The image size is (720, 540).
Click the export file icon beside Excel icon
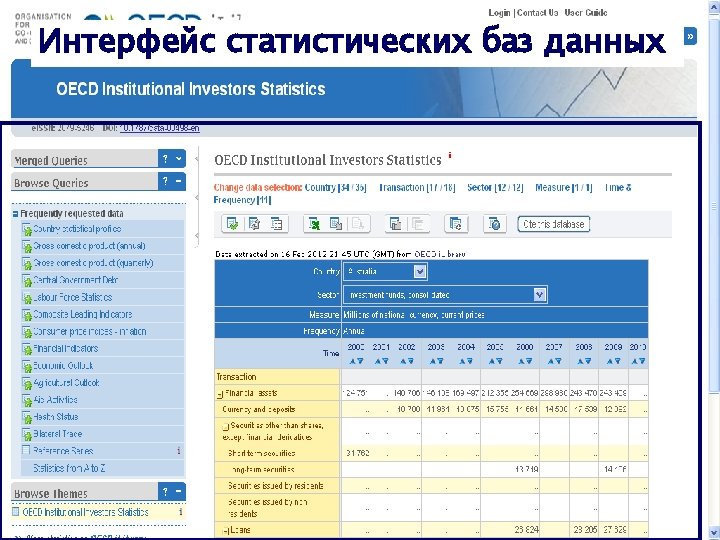[x=336, y=224]
